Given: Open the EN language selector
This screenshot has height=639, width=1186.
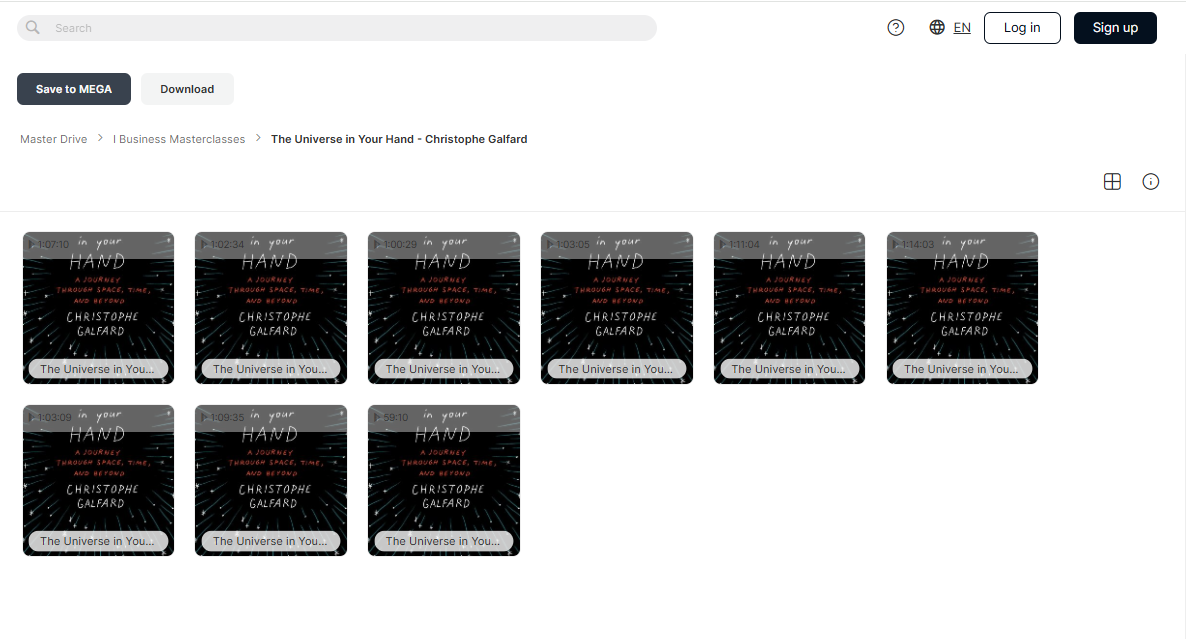Looking at the screenshot, I should [x=961, y=28].
